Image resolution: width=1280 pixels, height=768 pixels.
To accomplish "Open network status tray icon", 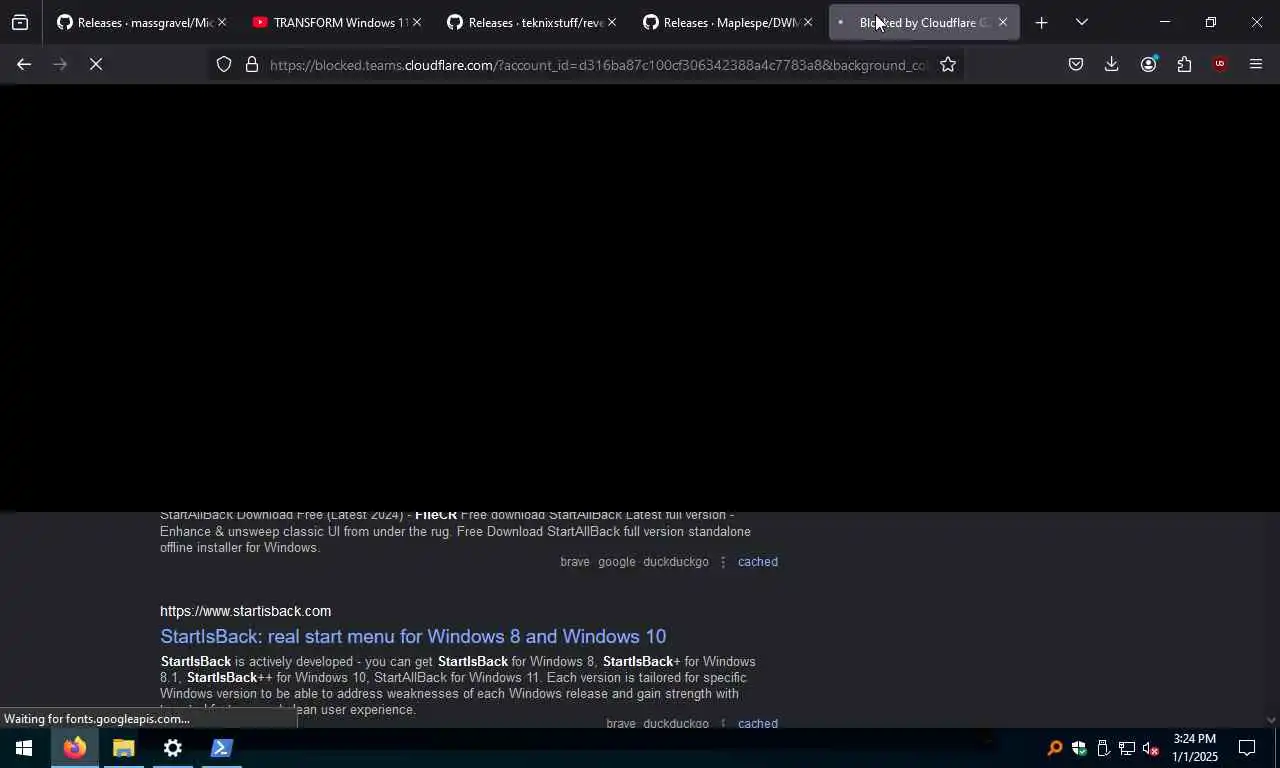I will 1126,748.
